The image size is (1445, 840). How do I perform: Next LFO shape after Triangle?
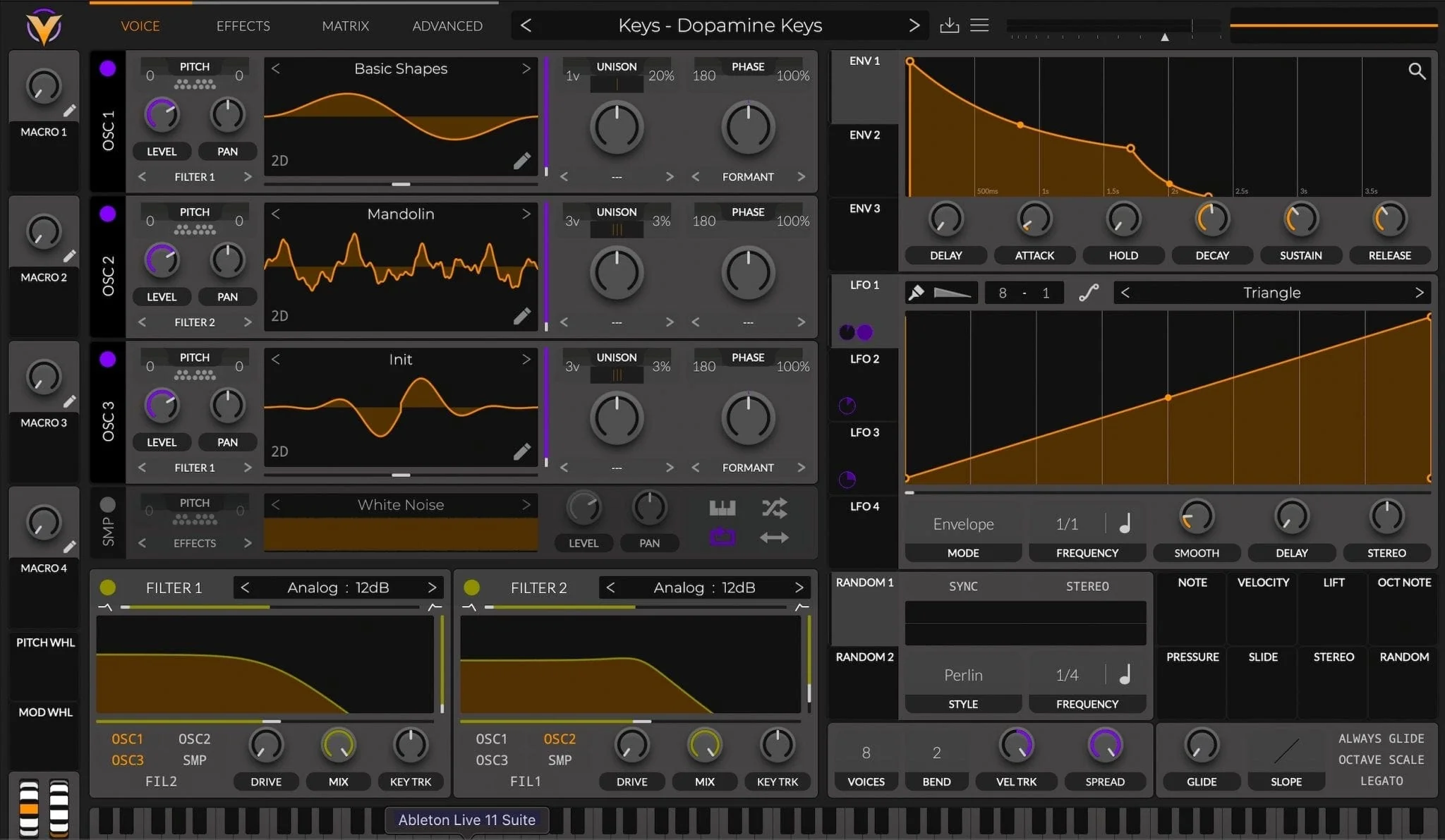click(1419, 292)
